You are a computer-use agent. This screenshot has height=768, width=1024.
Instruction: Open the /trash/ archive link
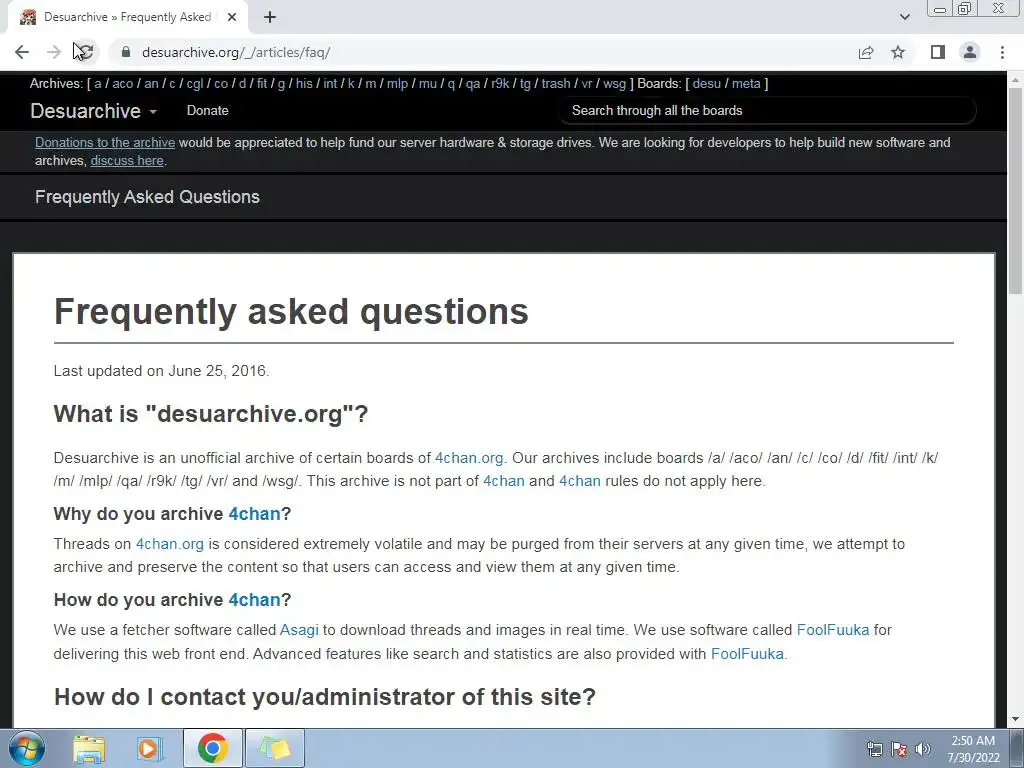pos(556,84)
